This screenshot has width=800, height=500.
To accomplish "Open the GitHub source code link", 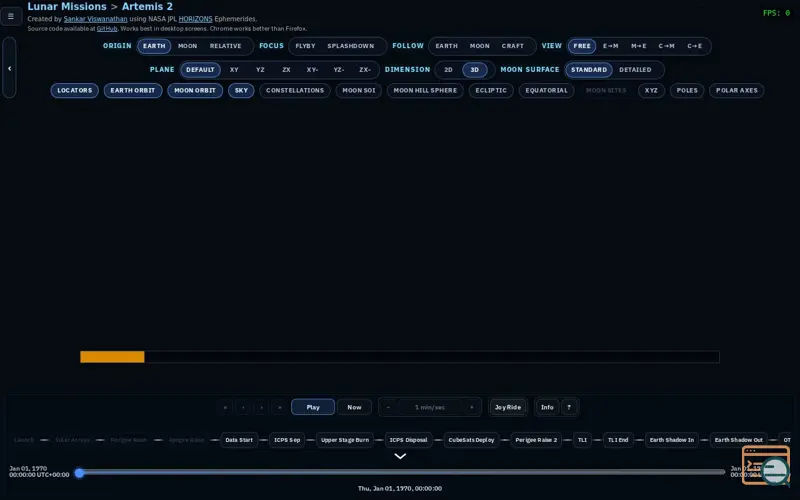I will coord(107,29).
